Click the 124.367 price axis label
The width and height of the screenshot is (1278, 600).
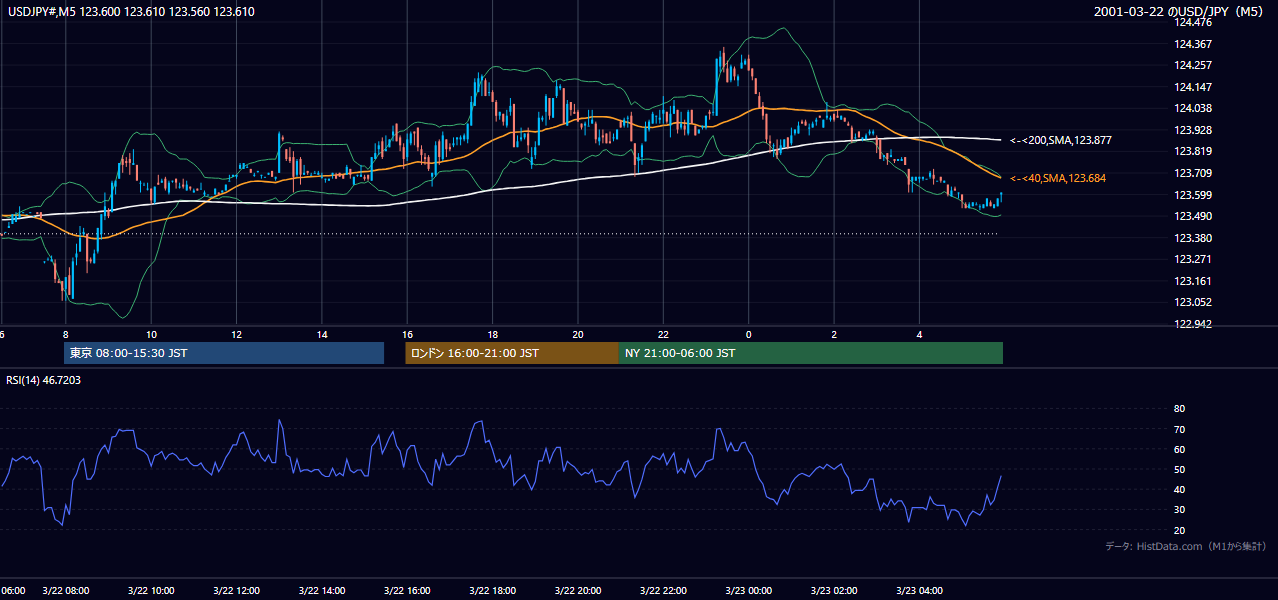1192,44
